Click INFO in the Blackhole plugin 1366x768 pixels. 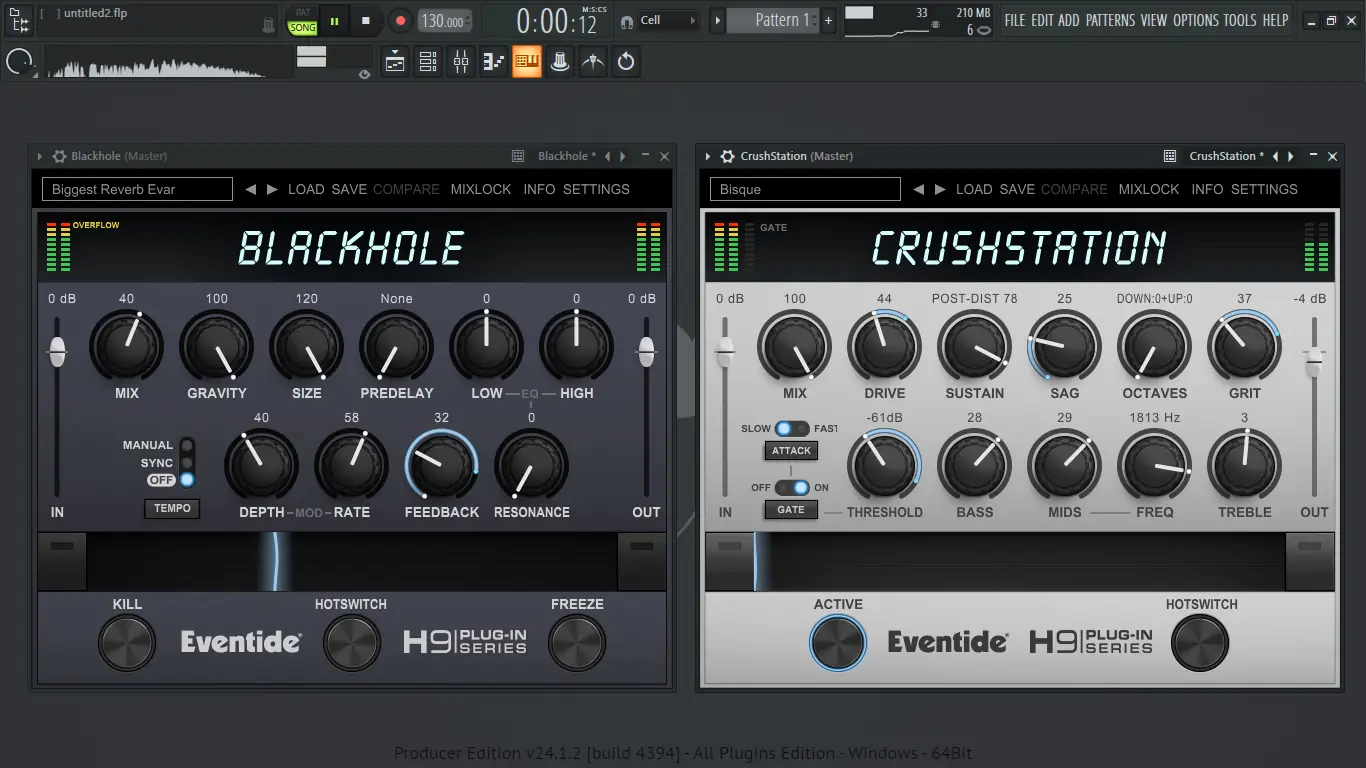click(539, 189)
